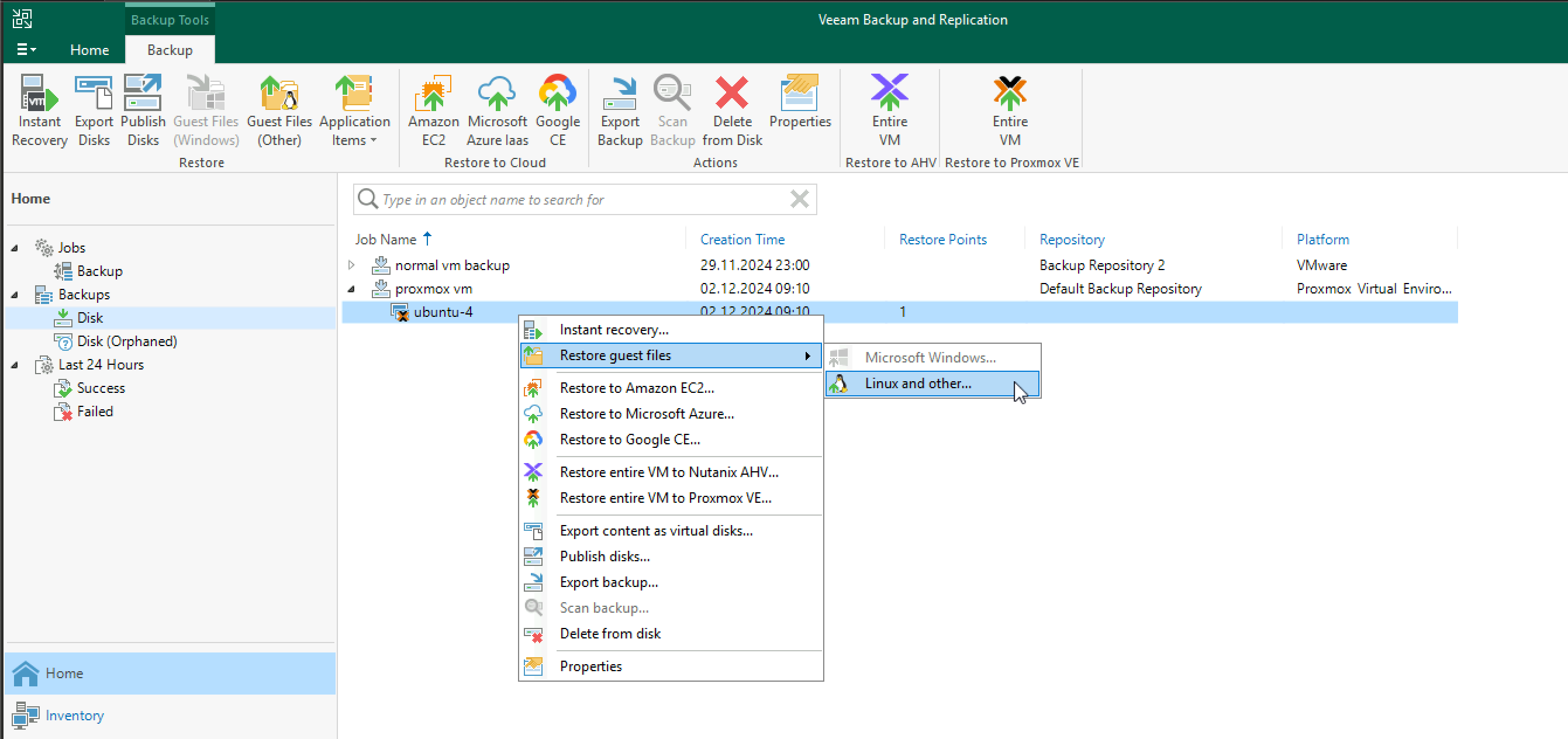
Task: Open main application menu hamburger button
Action: (x=26, y=49)
